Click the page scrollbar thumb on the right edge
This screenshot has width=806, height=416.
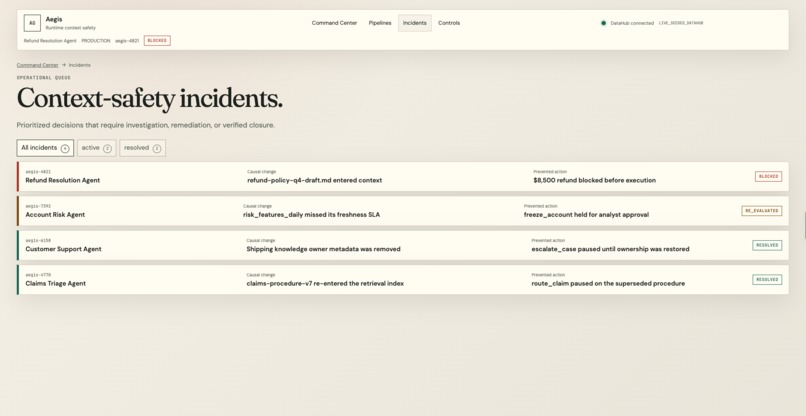click(805, 225)
